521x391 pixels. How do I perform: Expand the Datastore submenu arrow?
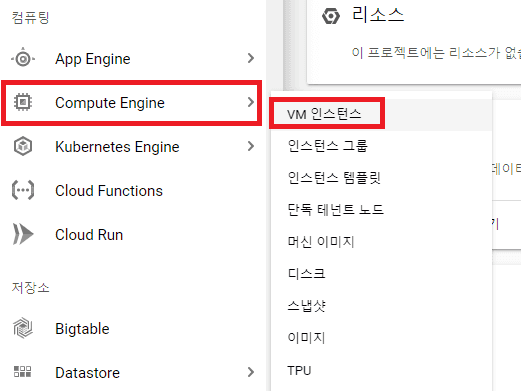(x=251, y=372)
